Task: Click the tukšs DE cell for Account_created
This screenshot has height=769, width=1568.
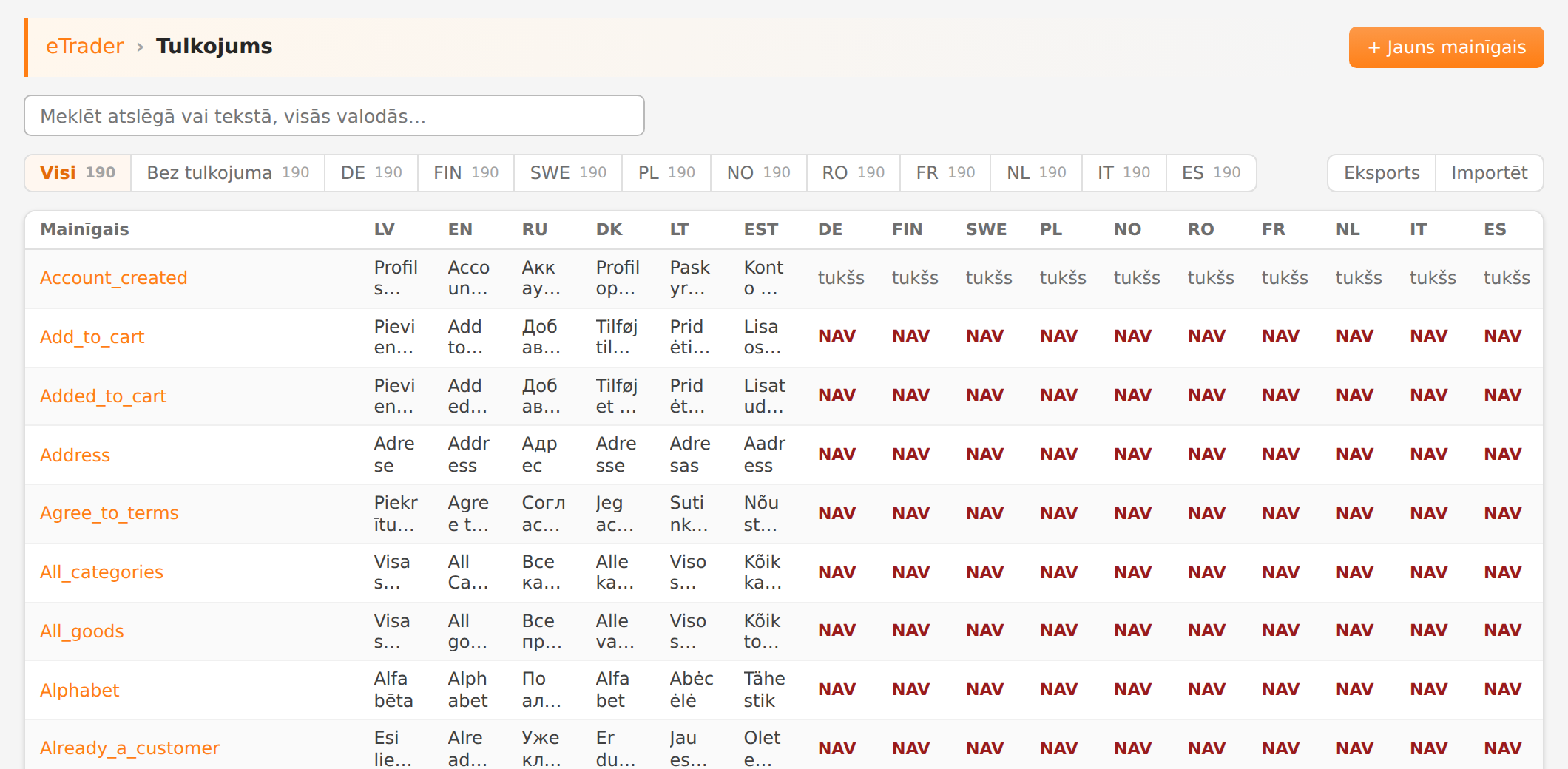Action: click(841, 278)
